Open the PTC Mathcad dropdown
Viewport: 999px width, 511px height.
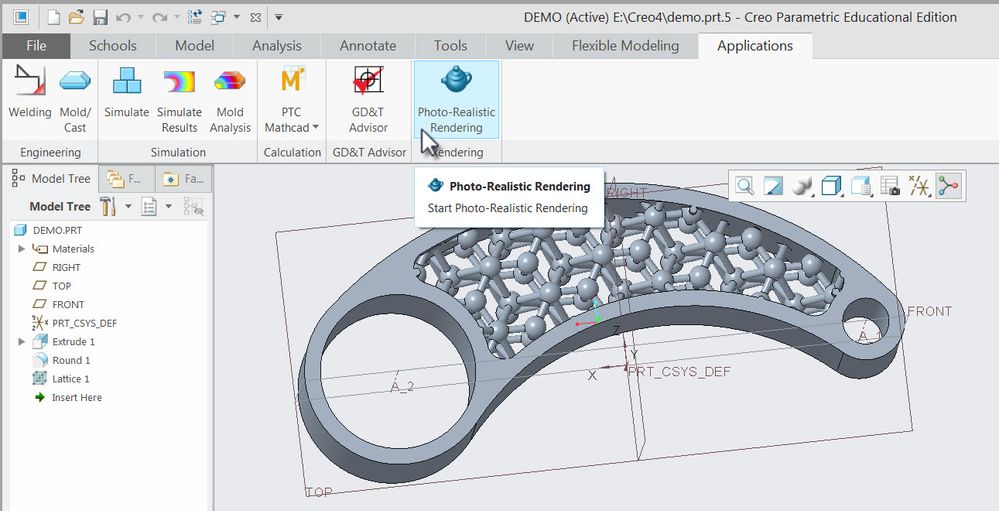[x=315, y=127]
